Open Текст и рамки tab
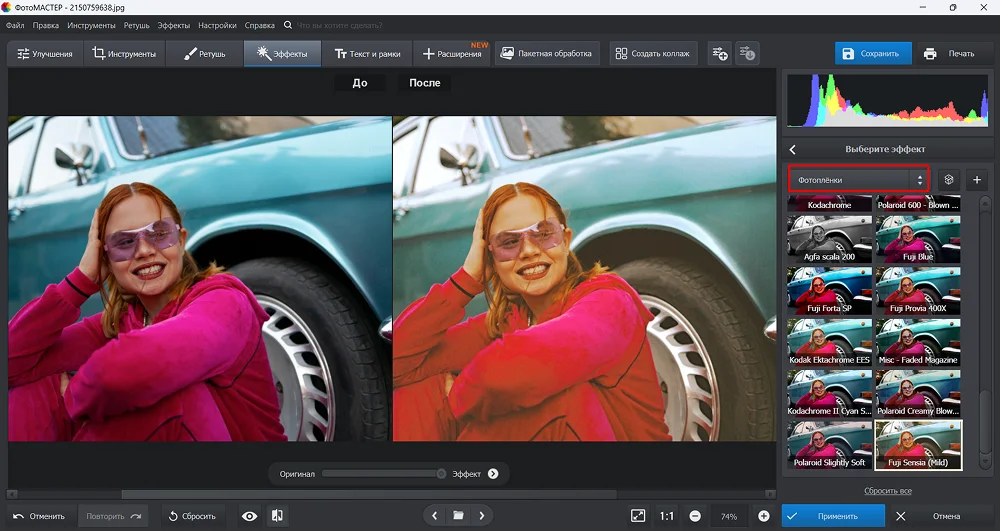 (367, 54)
